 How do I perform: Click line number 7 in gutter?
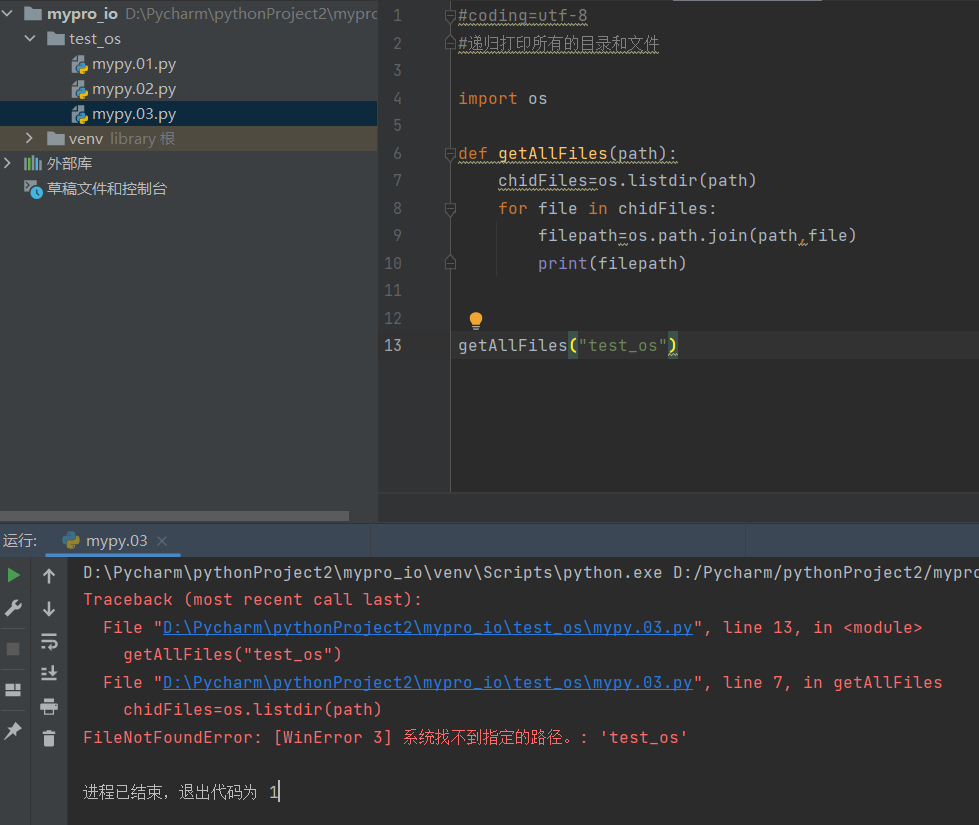click(397, 180)
